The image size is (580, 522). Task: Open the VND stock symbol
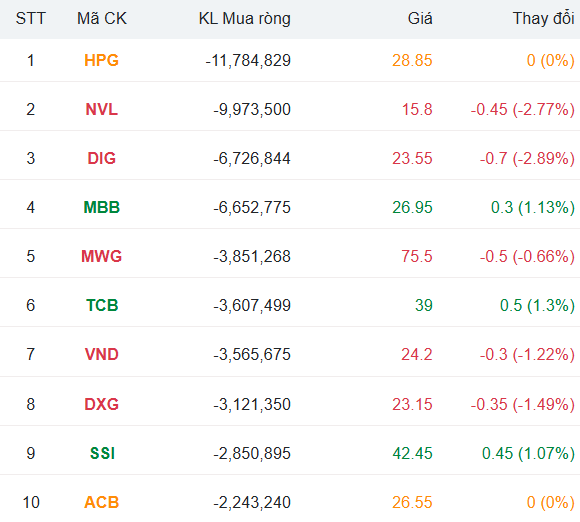tap(102, 354)
